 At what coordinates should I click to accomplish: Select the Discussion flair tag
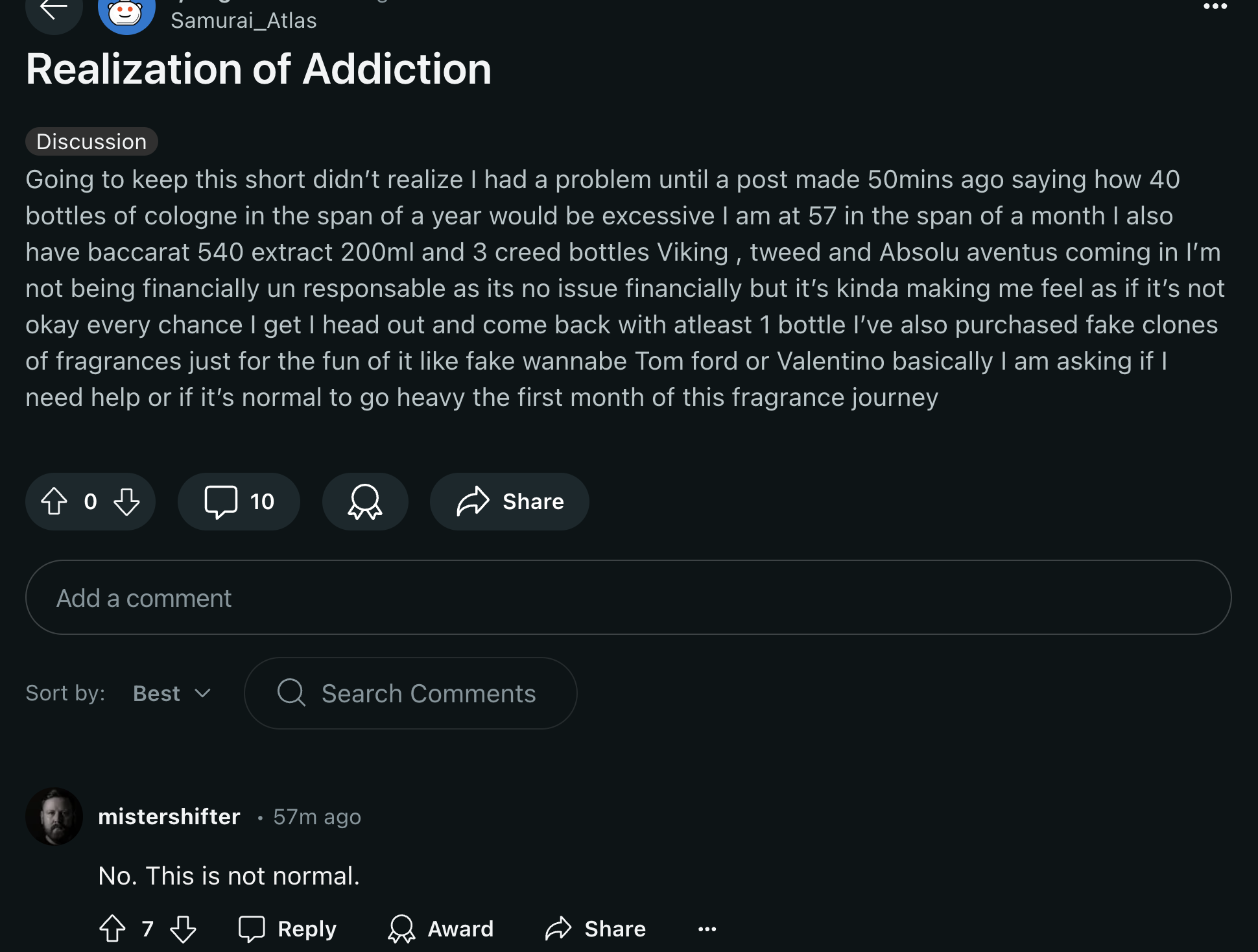point(91,141)
